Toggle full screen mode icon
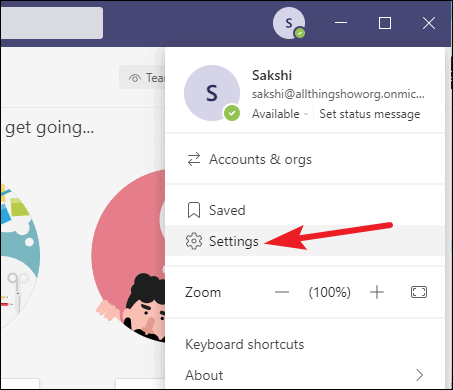This screenshot has width=453, height=390. [x=419, y=292]
